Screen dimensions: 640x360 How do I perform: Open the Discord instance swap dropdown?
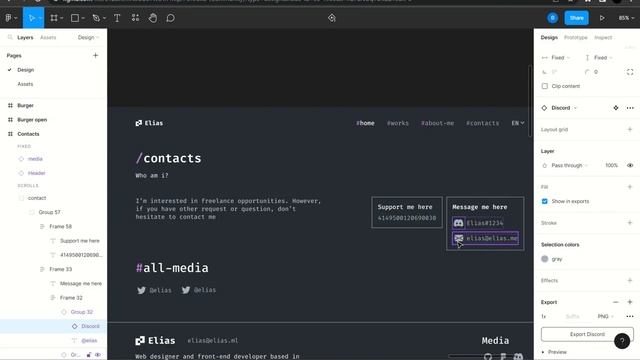coord(564,108)
